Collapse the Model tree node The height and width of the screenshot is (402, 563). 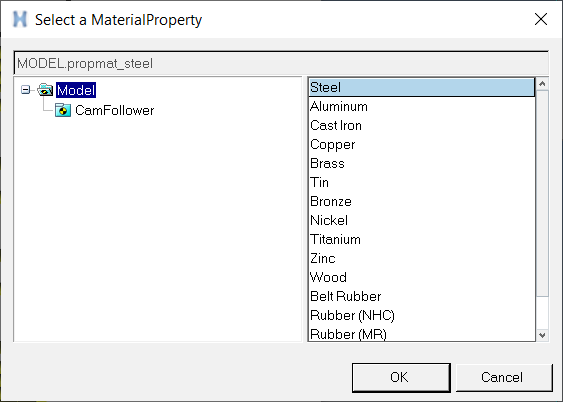(x=25, y=90)
